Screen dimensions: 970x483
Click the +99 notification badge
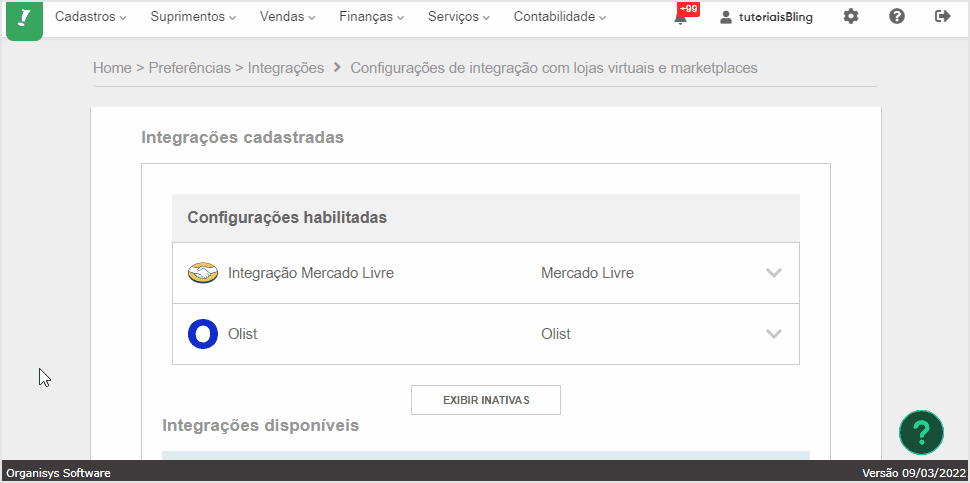[x=689, y=9]
